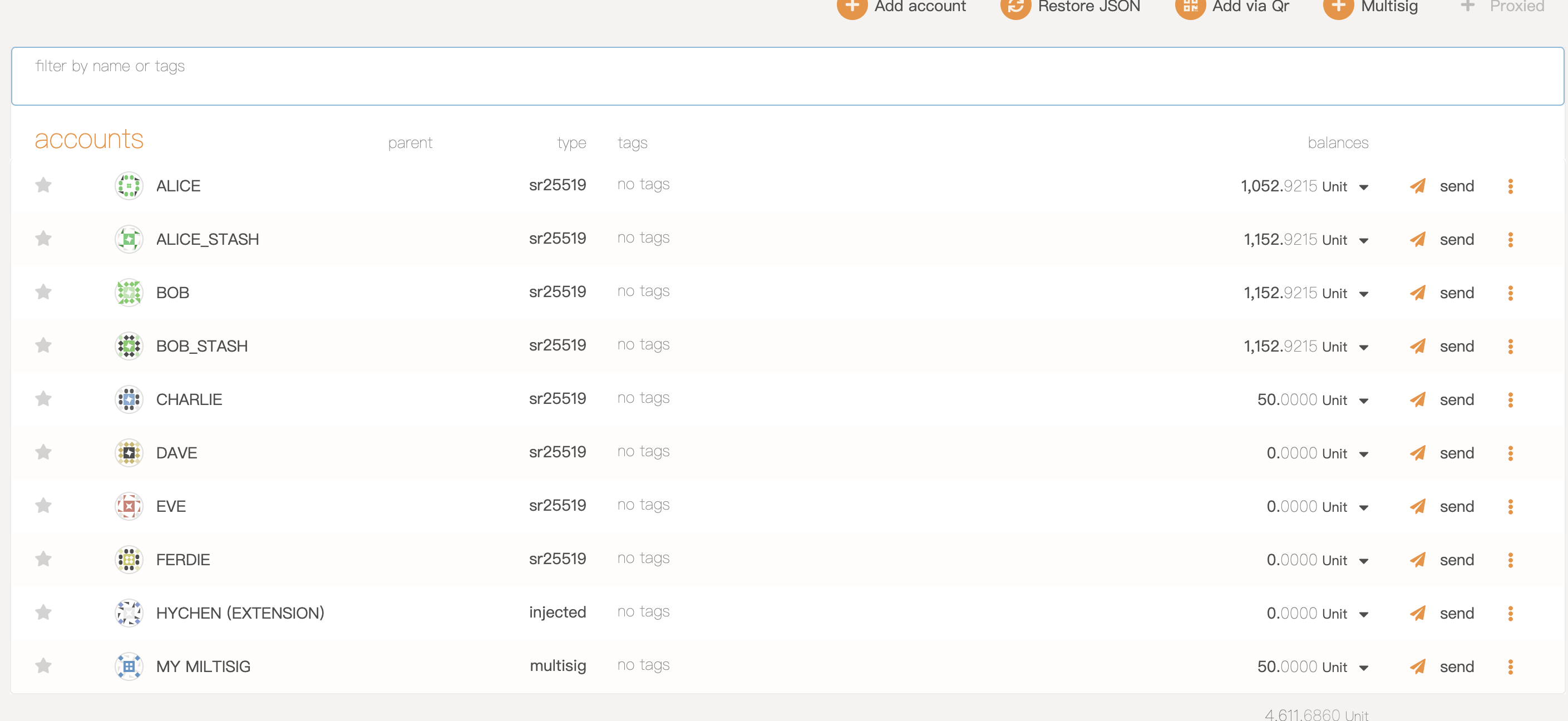Click no tags on the CHARLIE row
Image resolution: width=1568 pixels, height=721 pixels.
pyautogui.click(x=643, y=398)
